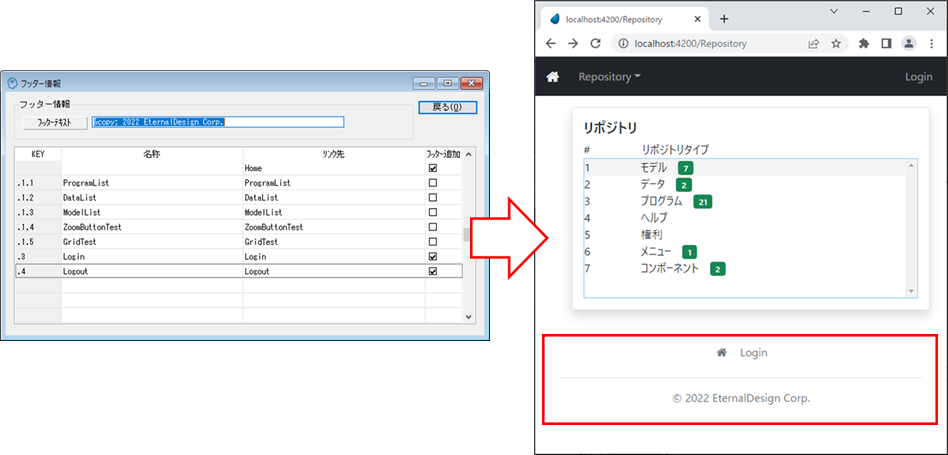
Task: Go back in browser history
Action: coord(549,44)
